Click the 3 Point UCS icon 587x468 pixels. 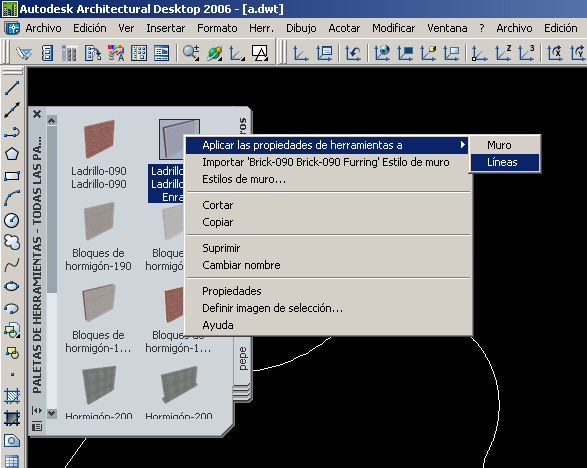point(526,53)
